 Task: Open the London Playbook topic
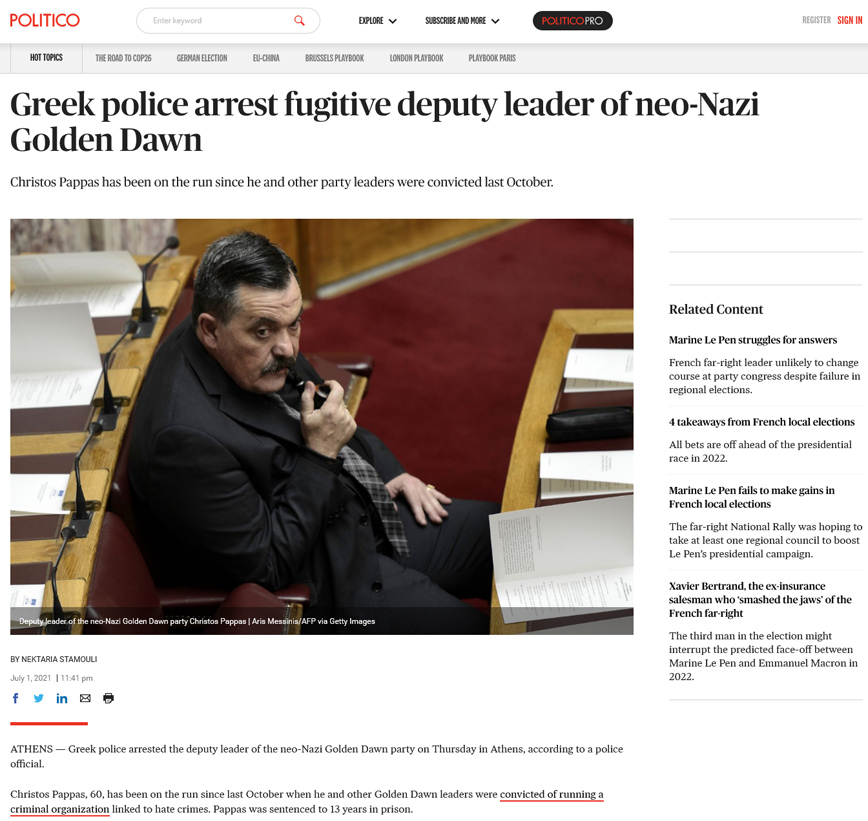pos(416,58)
